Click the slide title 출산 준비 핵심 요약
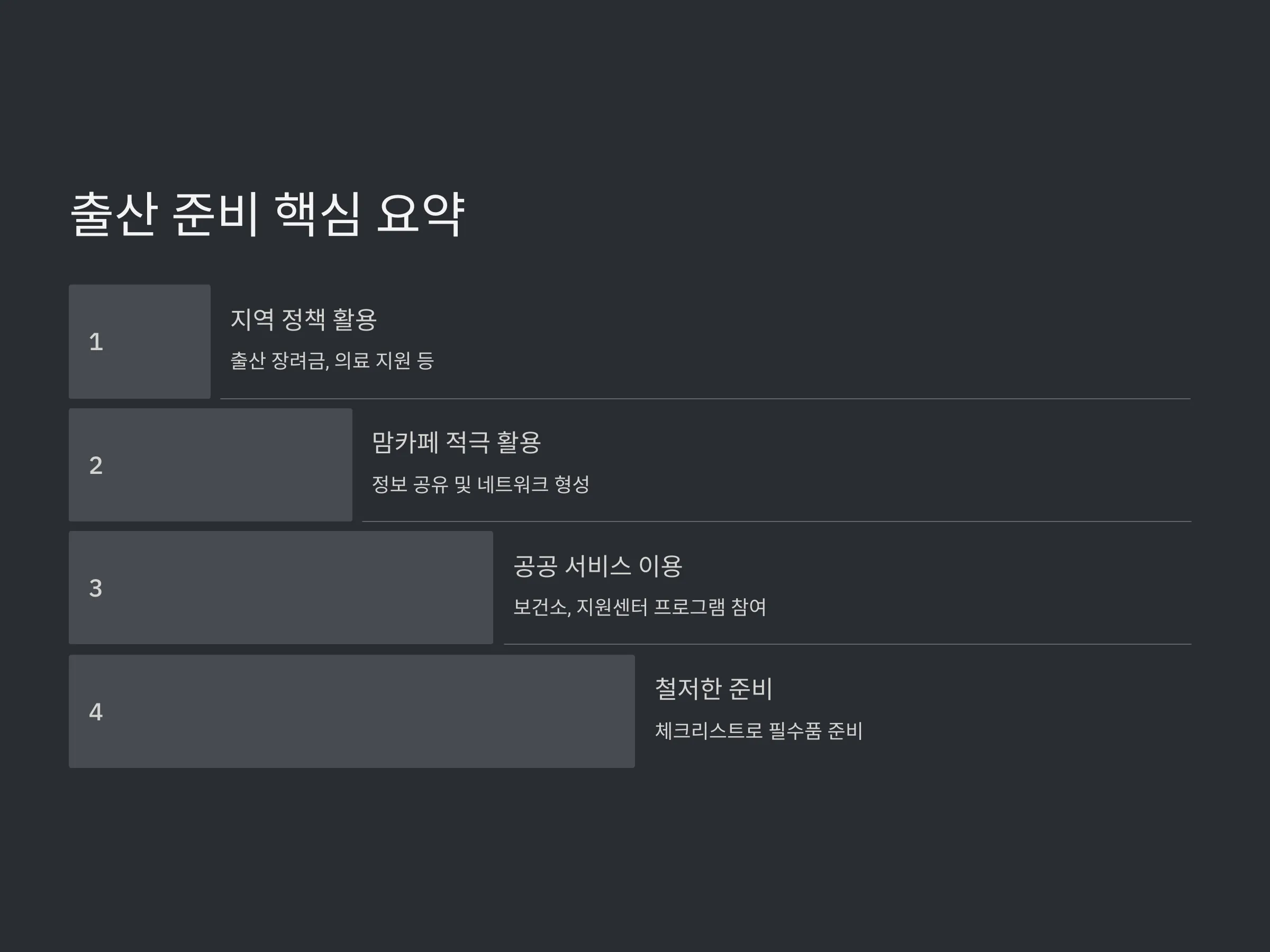This screenshot has height=952, width=1270. [268, 214]
